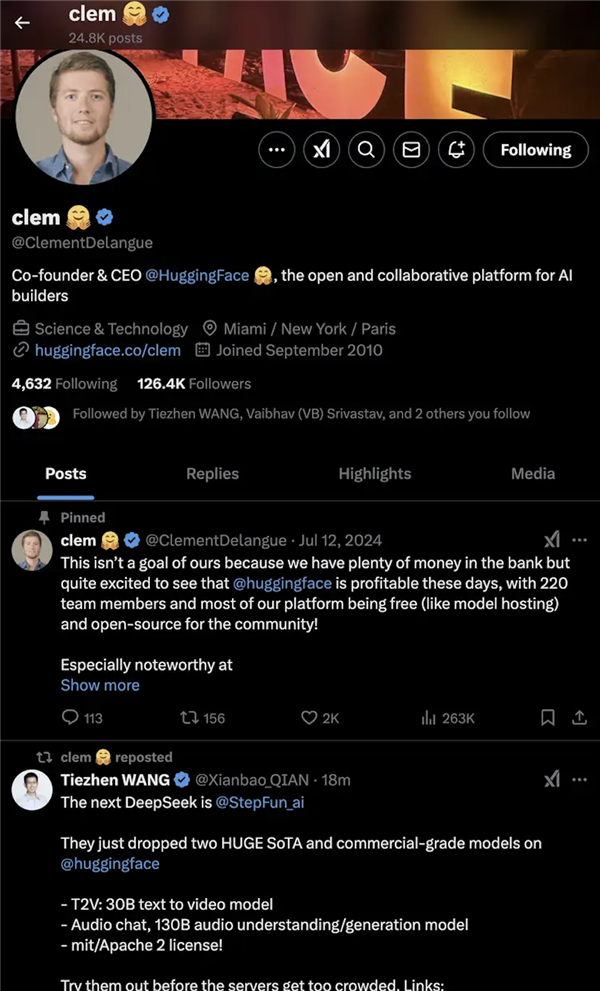Open clem's large profile photo
This screenshot has height=991, width=600.
[84, 117]
